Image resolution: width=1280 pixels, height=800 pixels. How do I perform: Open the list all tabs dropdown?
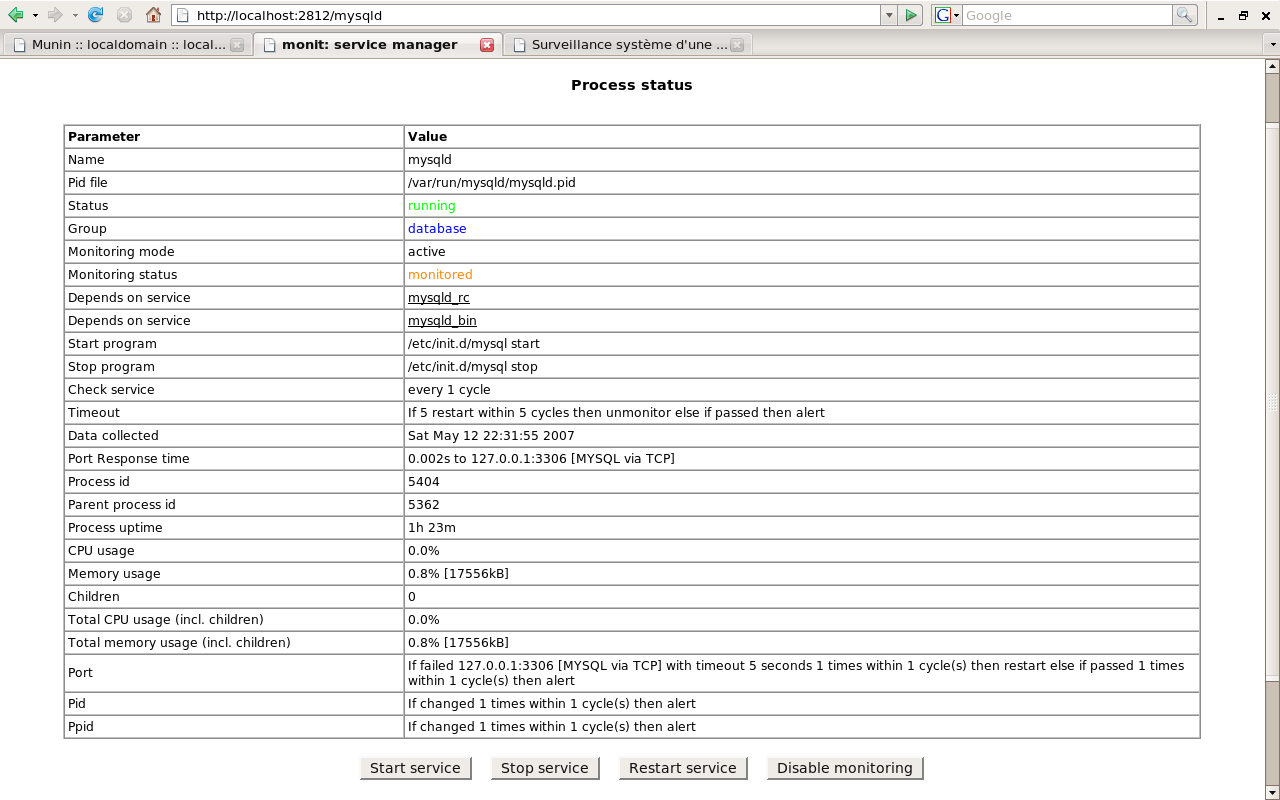(x=1272, y=45)
